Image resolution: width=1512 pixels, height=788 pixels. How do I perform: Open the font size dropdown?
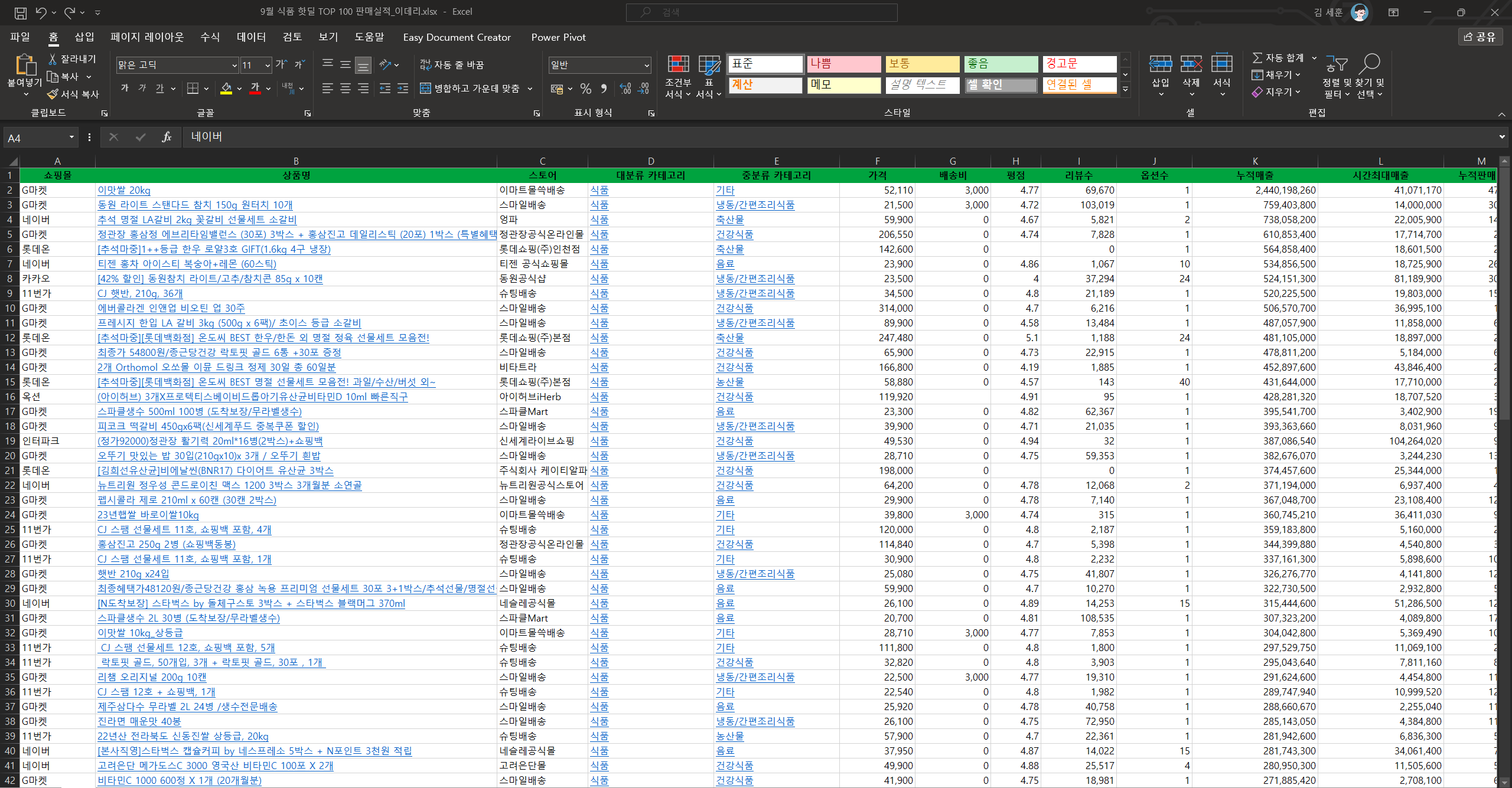(x=267, y=65)
